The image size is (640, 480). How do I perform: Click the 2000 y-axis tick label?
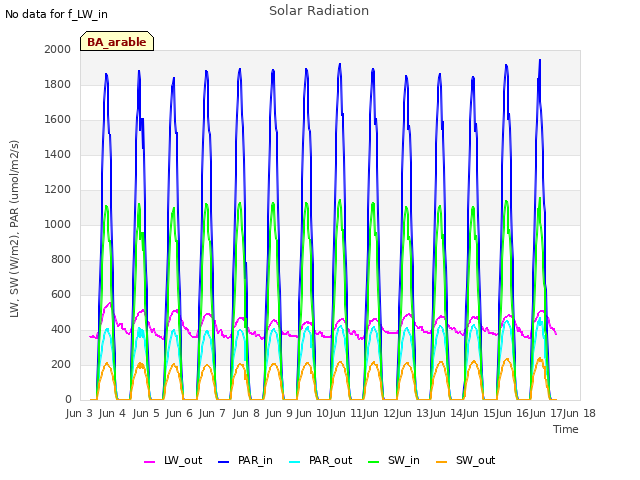tap(58, 49)
